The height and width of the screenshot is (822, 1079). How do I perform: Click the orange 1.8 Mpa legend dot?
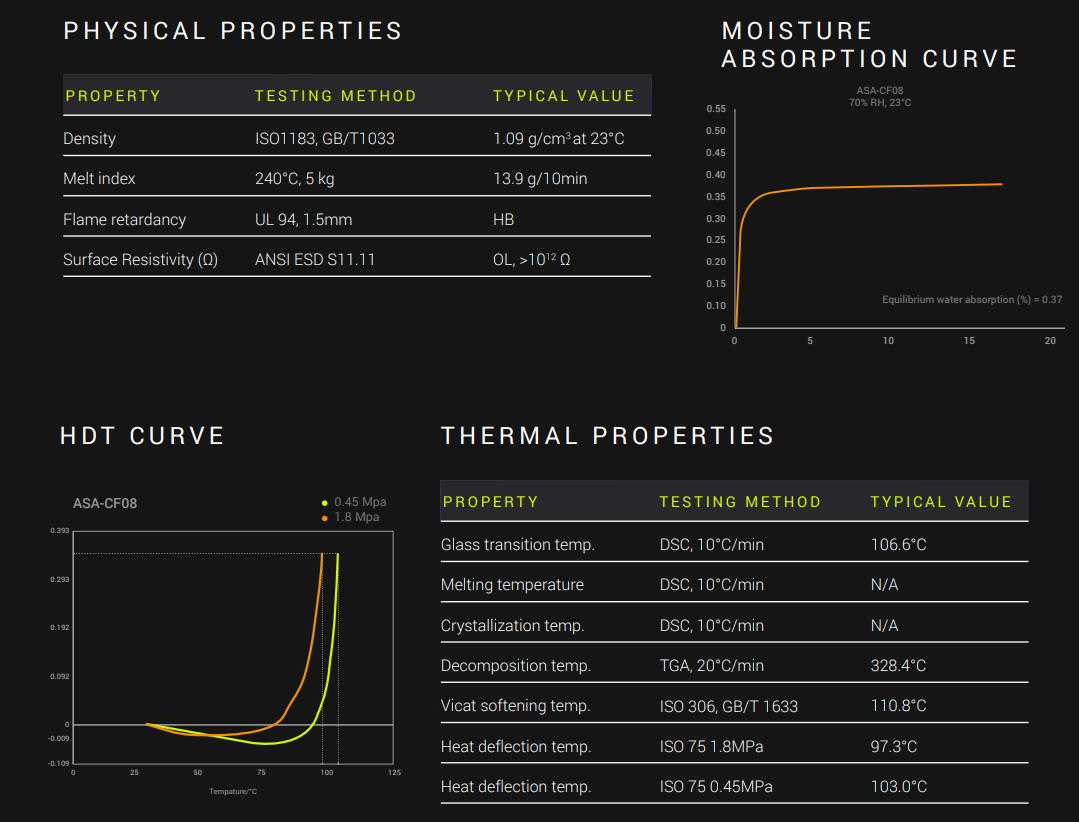(324, 518)
